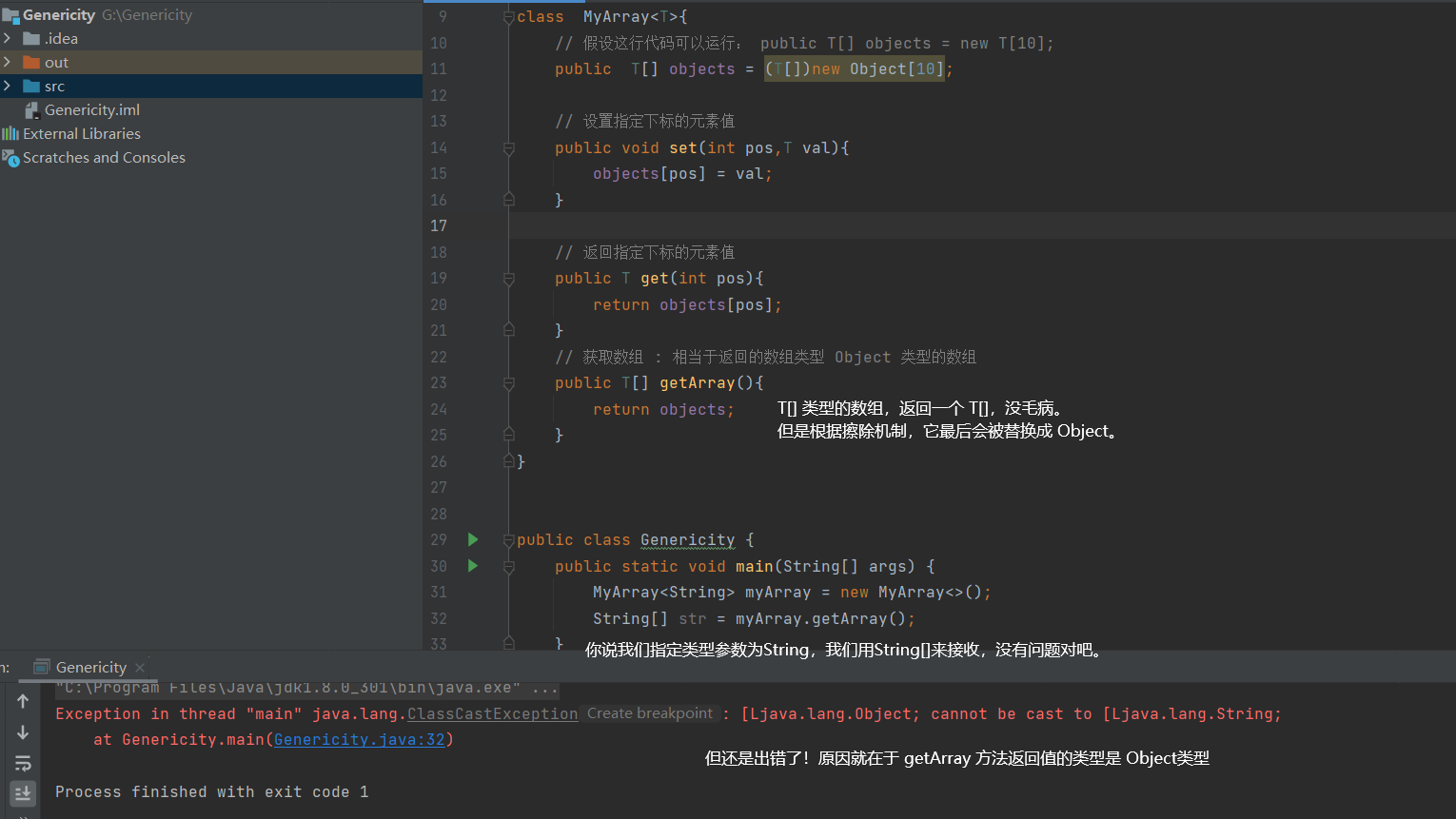Collapse getArray method fold at line 23
1456x819 pixels.
[509, 383]
